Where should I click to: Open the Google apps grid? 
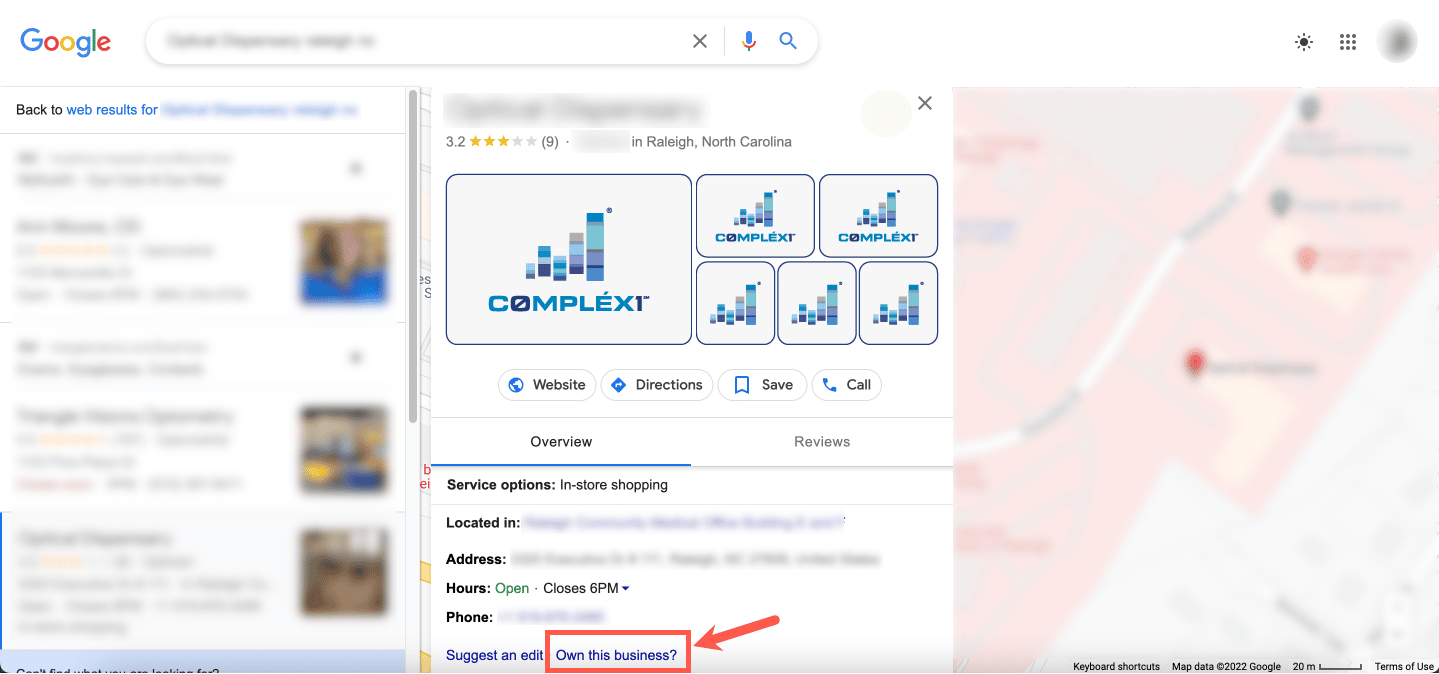coord(1347,41)
